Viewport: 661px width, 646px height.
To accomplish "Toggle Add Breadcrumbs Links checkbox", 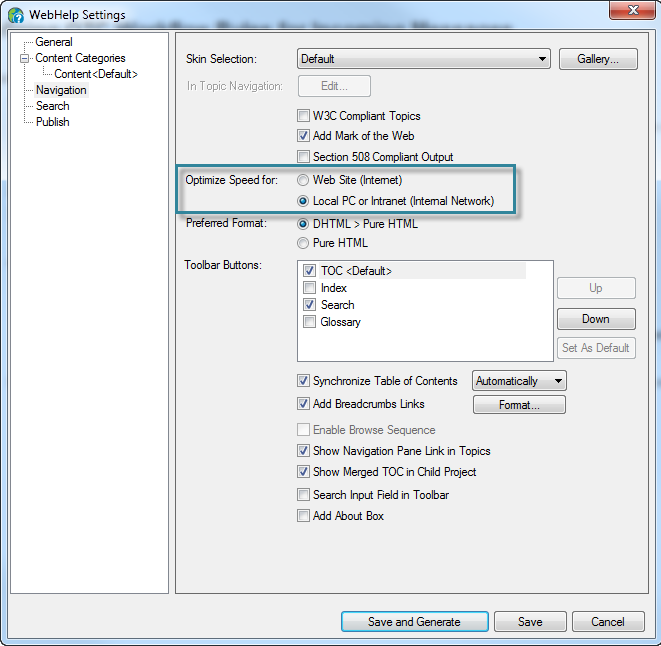I will pyautogui.click(x=303, y=404).
